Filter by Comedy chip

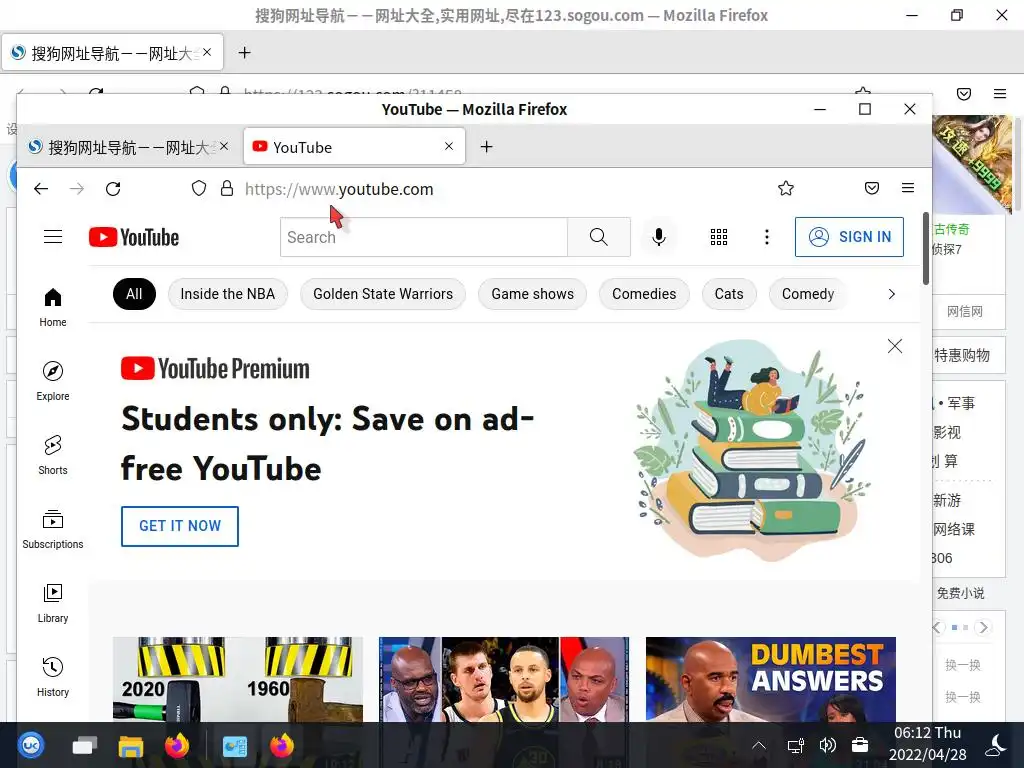point(808,294)
